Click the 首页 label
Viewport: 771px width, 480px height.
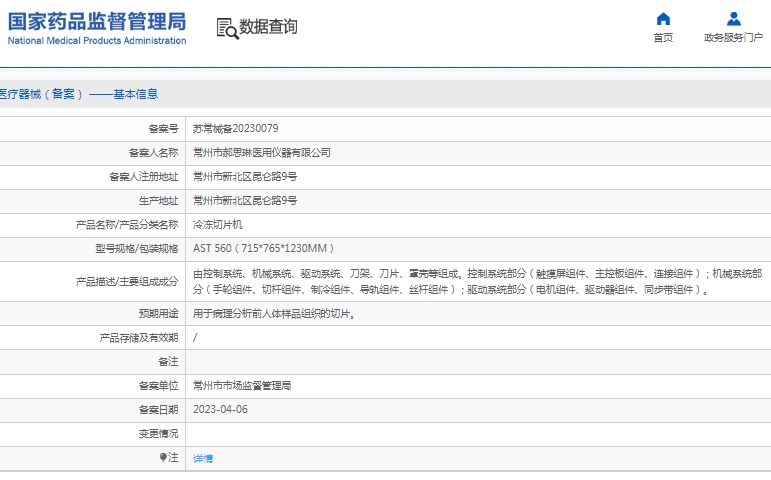point(663,38)
